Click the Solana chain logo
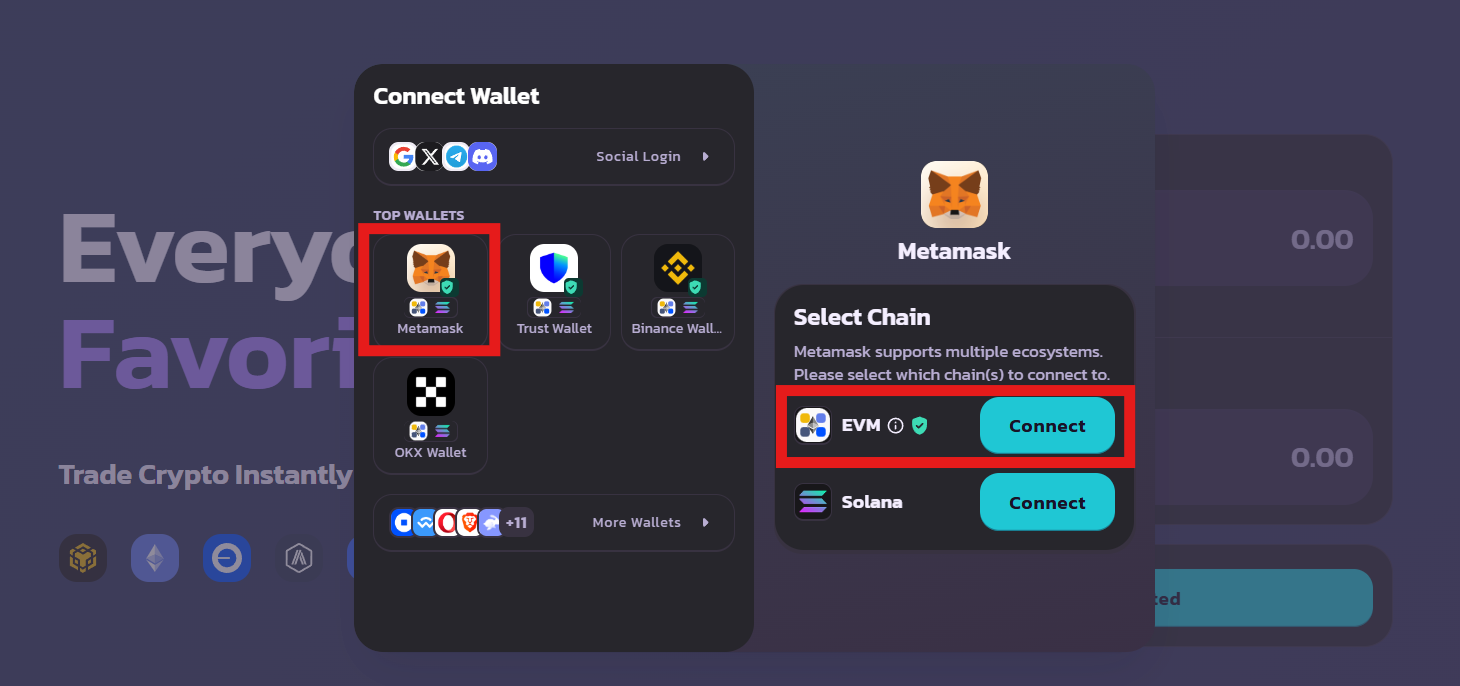 click(x=813, y=502)
